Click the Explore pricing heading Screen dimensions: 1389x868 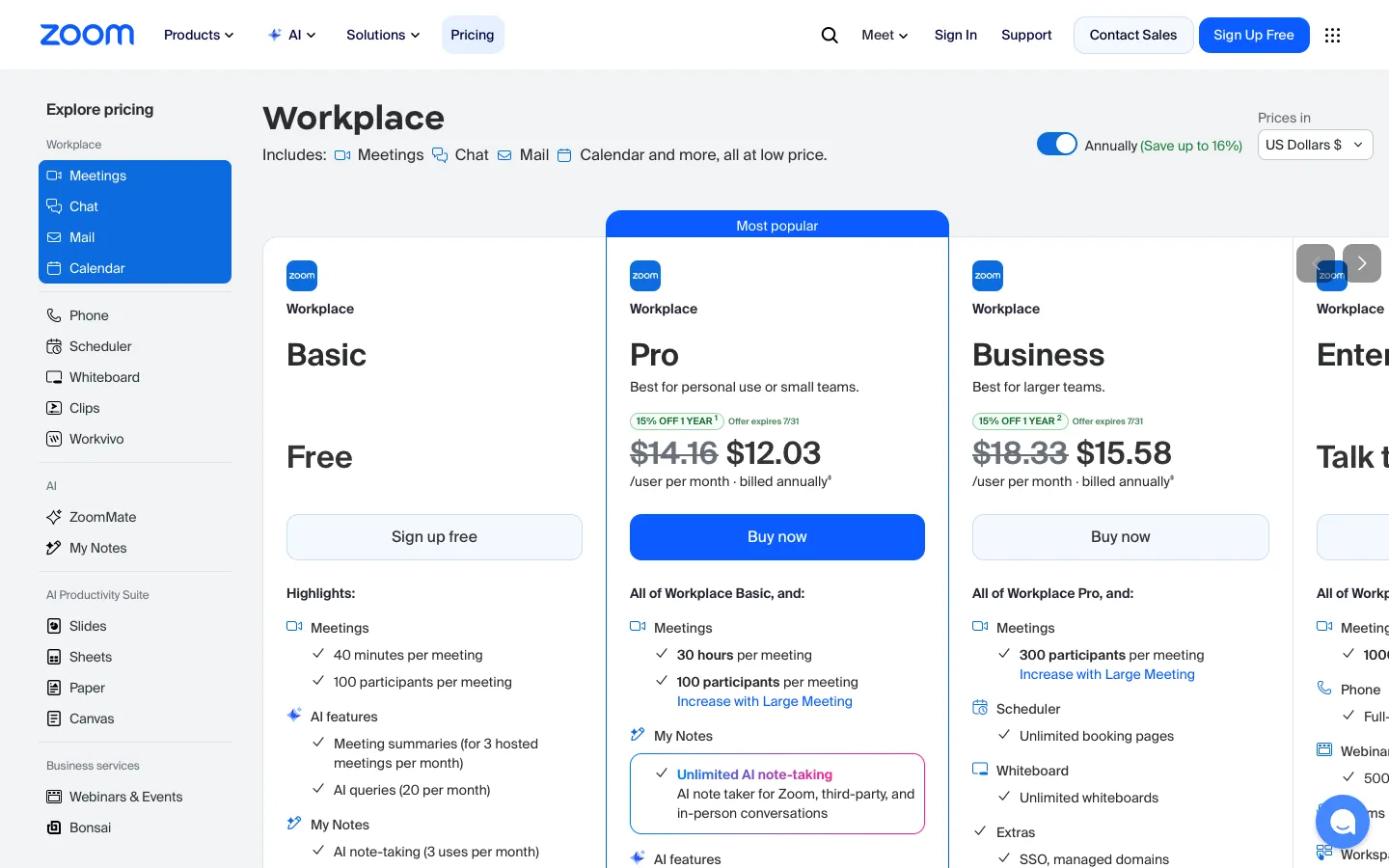(100, 110)
